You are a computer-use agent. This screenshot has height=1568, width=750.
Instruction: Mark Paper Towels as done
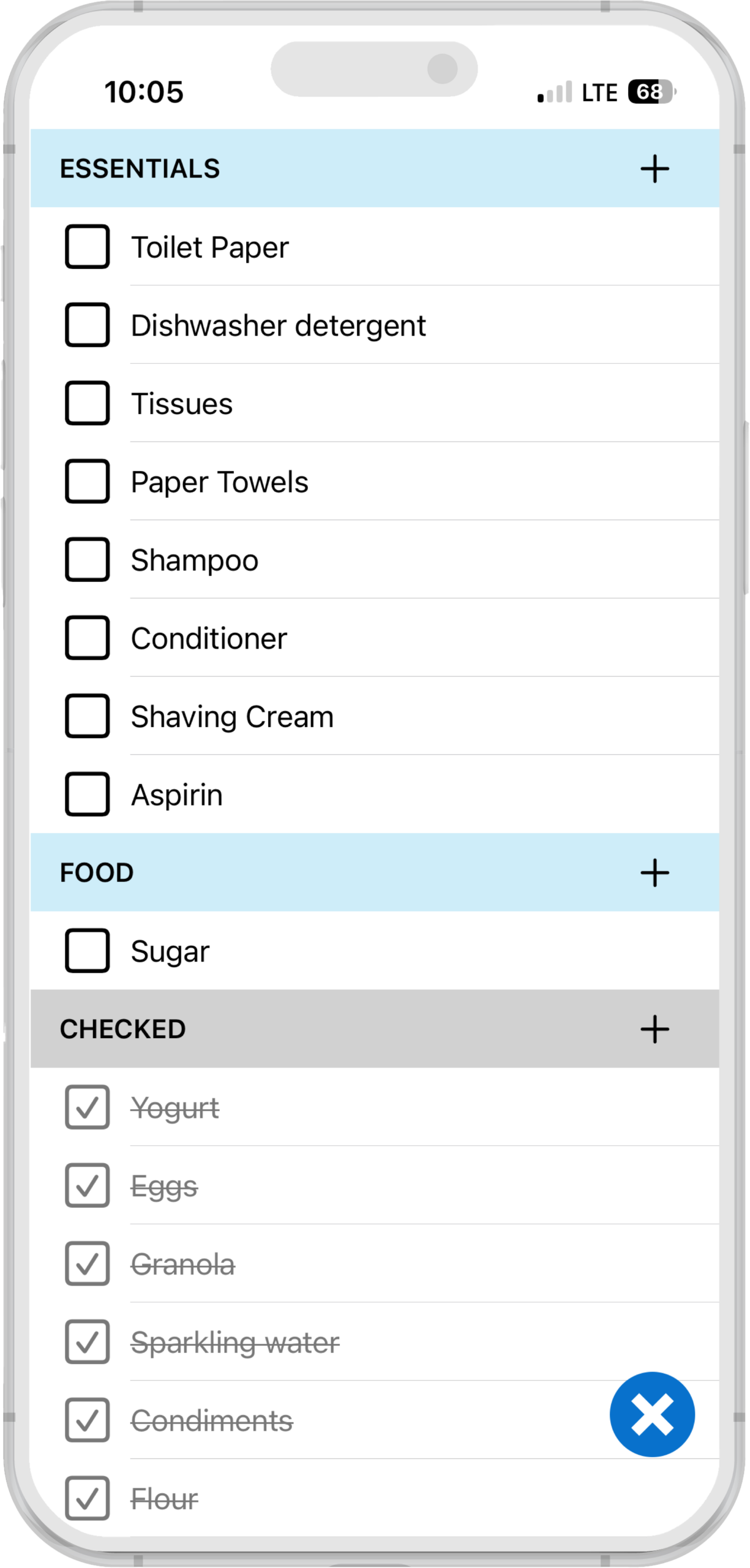[x=88, y=481]
